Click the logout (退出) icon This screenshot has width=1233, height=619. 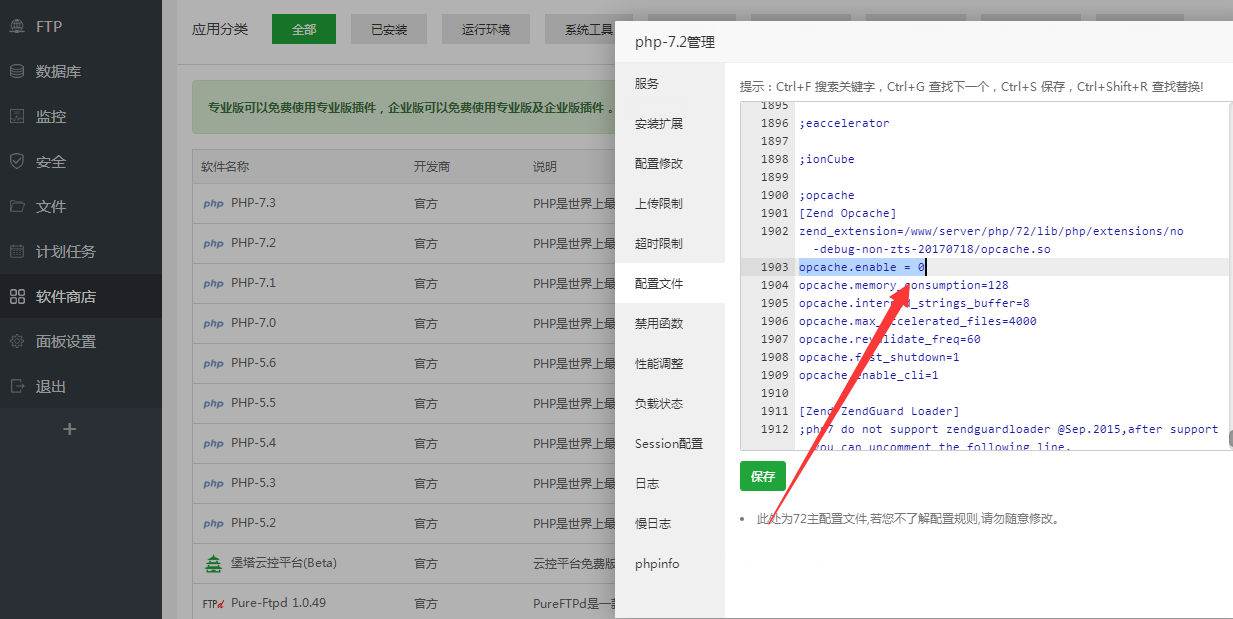tap(17, 386)
